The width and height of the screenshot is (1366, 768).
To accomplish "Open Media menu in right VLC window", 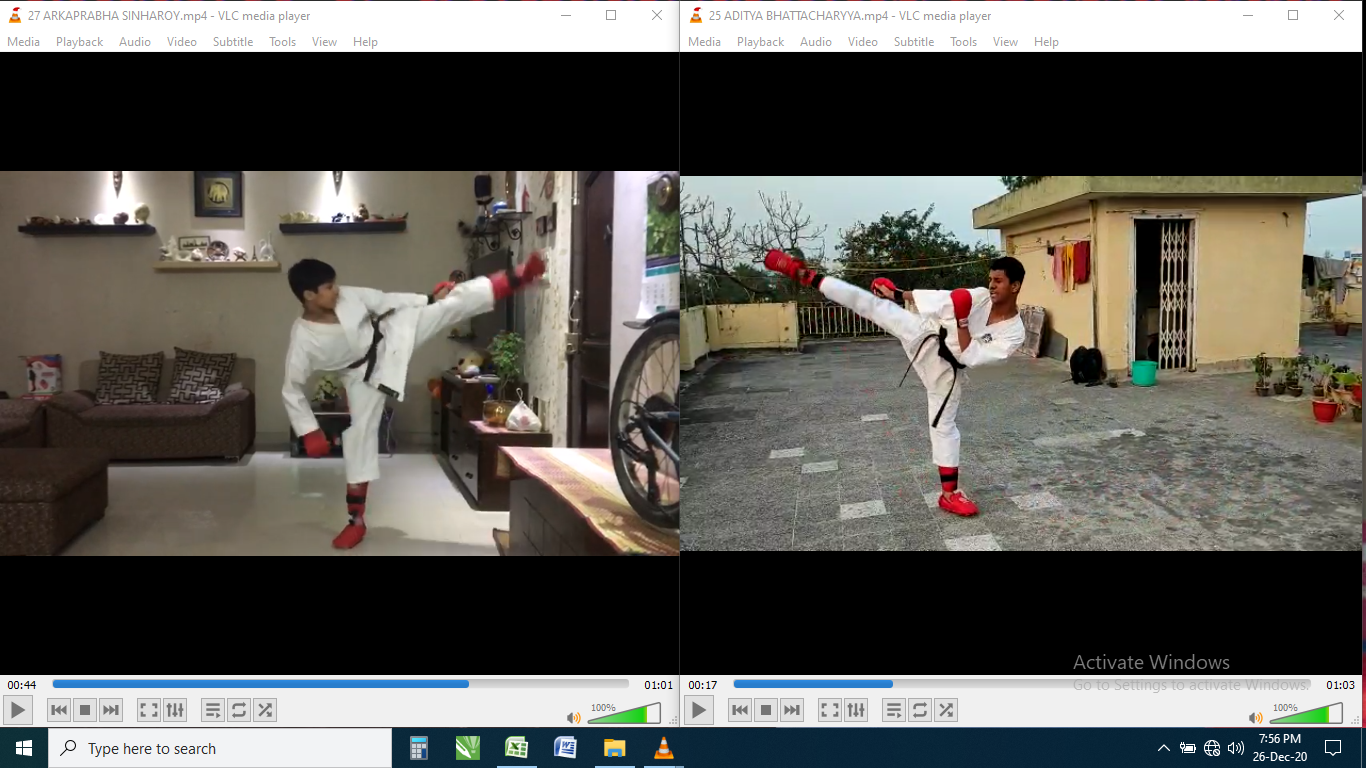I will tap(705, 42).
